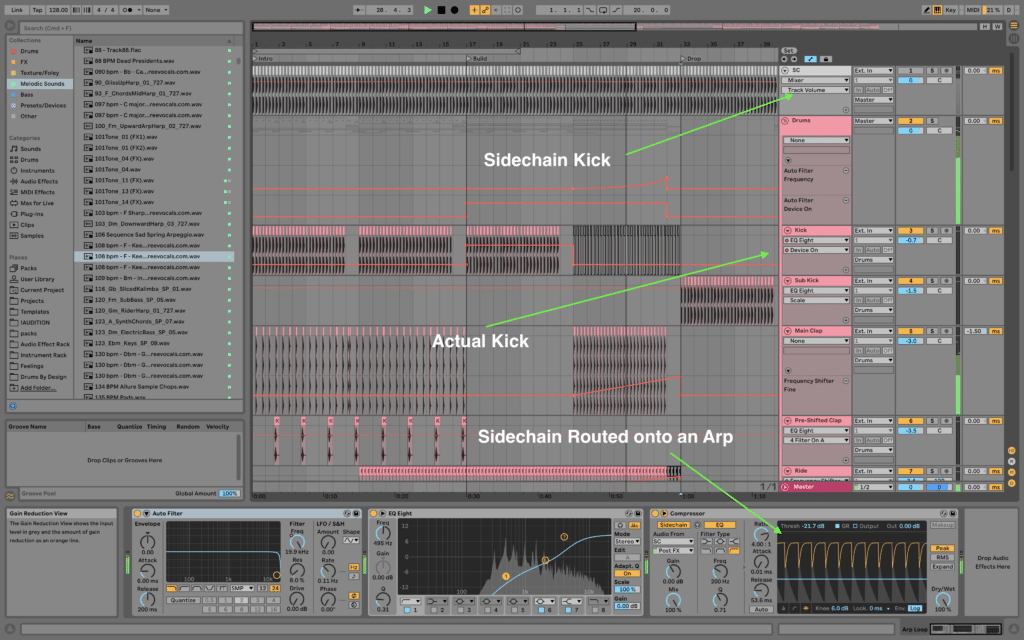Image resolution: width=1024 pixels, height=640 pixels.
Task: Select the Samples category
Action: (32, 236)
